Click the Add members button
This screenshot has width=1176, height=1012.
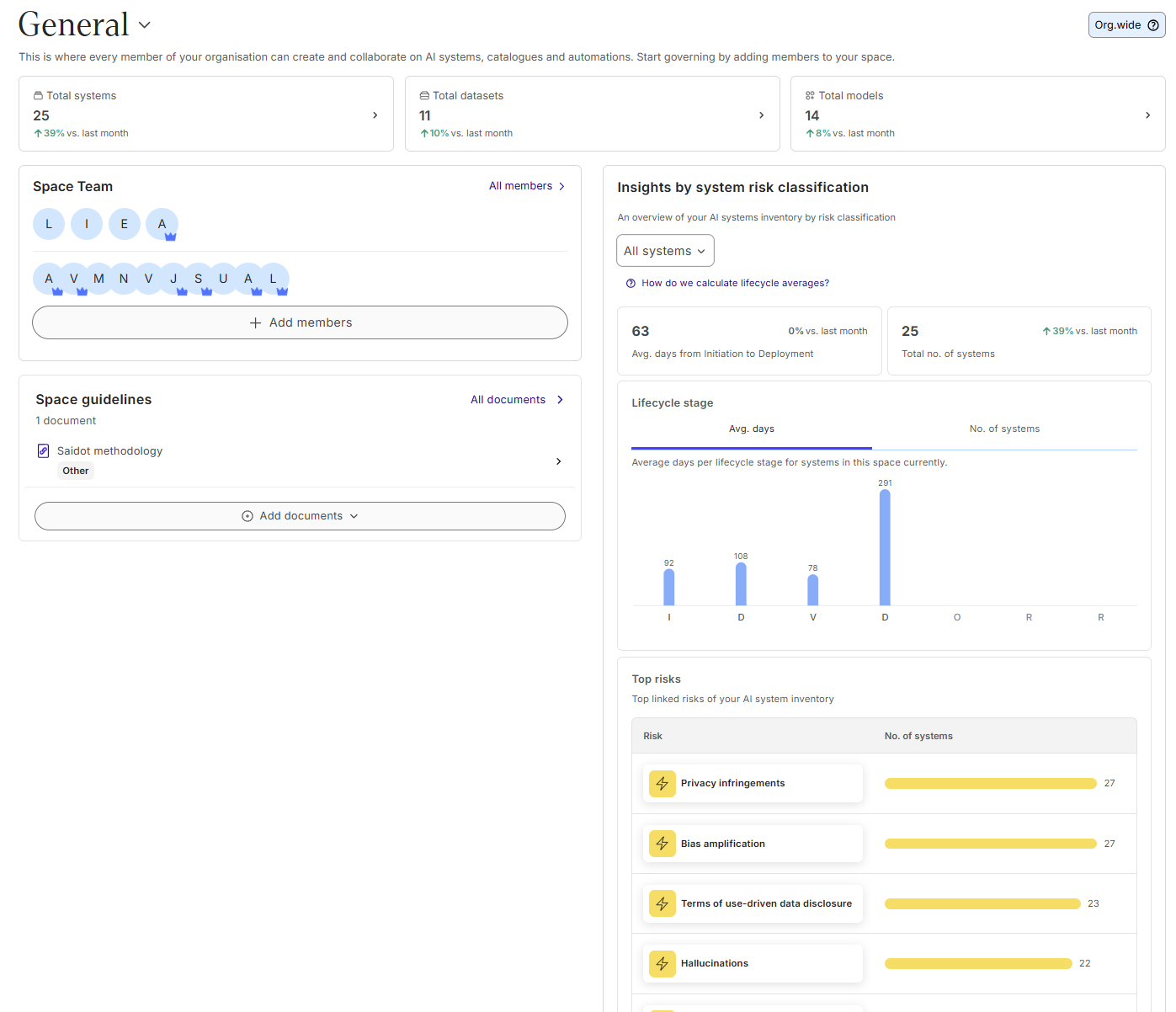pyautogui.click(x=300, y=322)
